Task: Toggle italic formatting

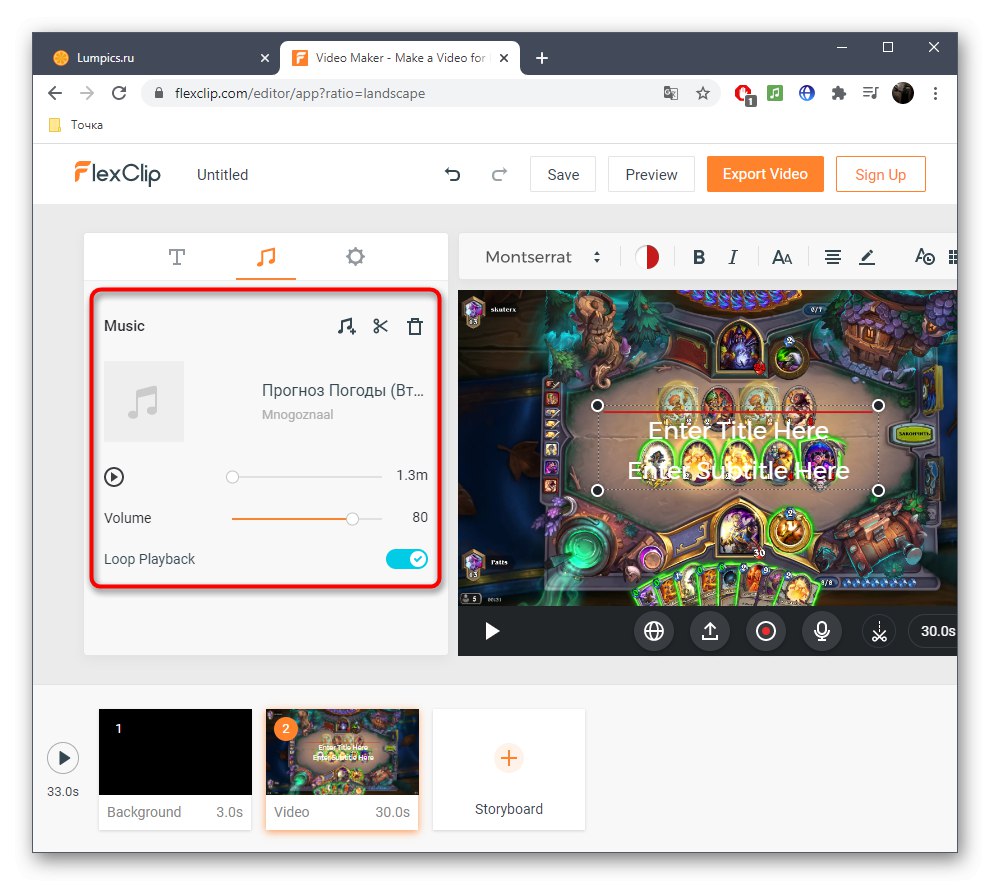Action: 732,257
